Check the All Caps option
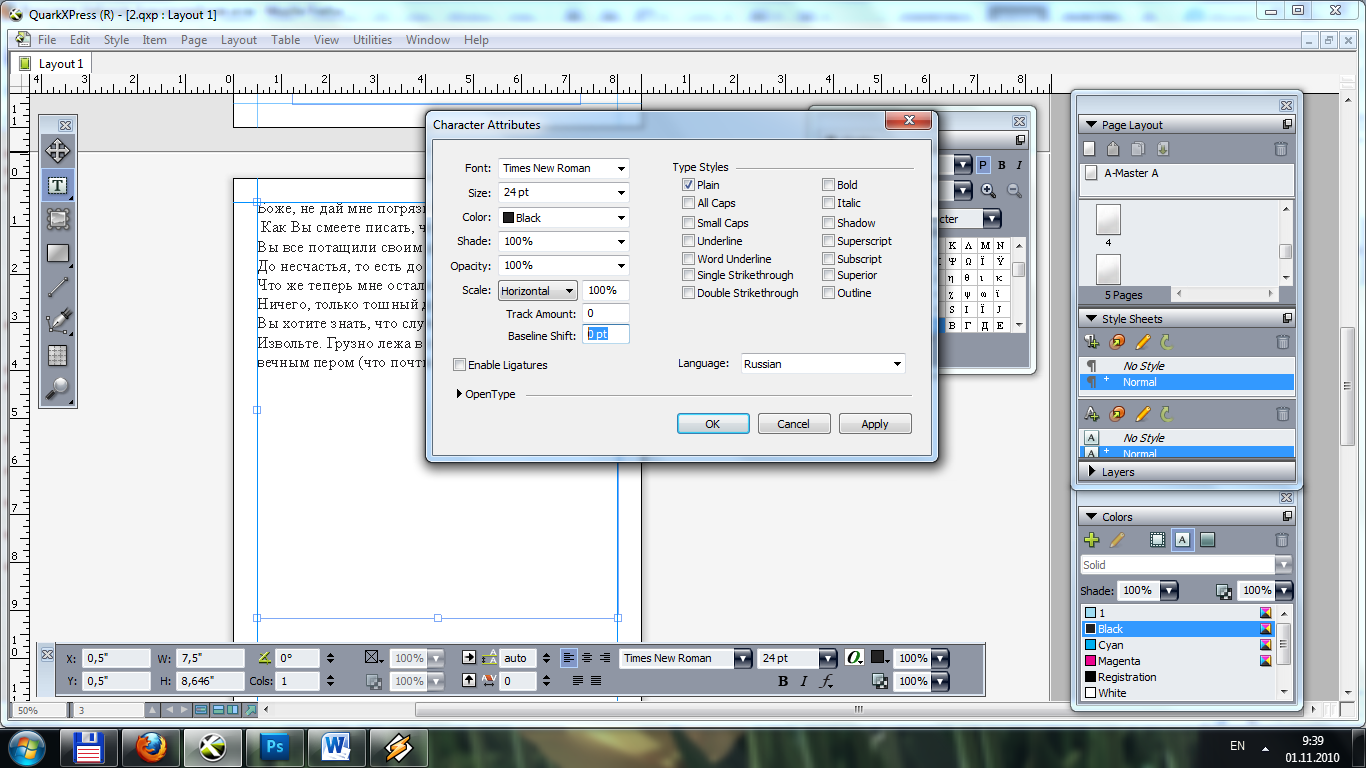The height and width of the screenshot is (768, 1366). click(x=688, y=203)
